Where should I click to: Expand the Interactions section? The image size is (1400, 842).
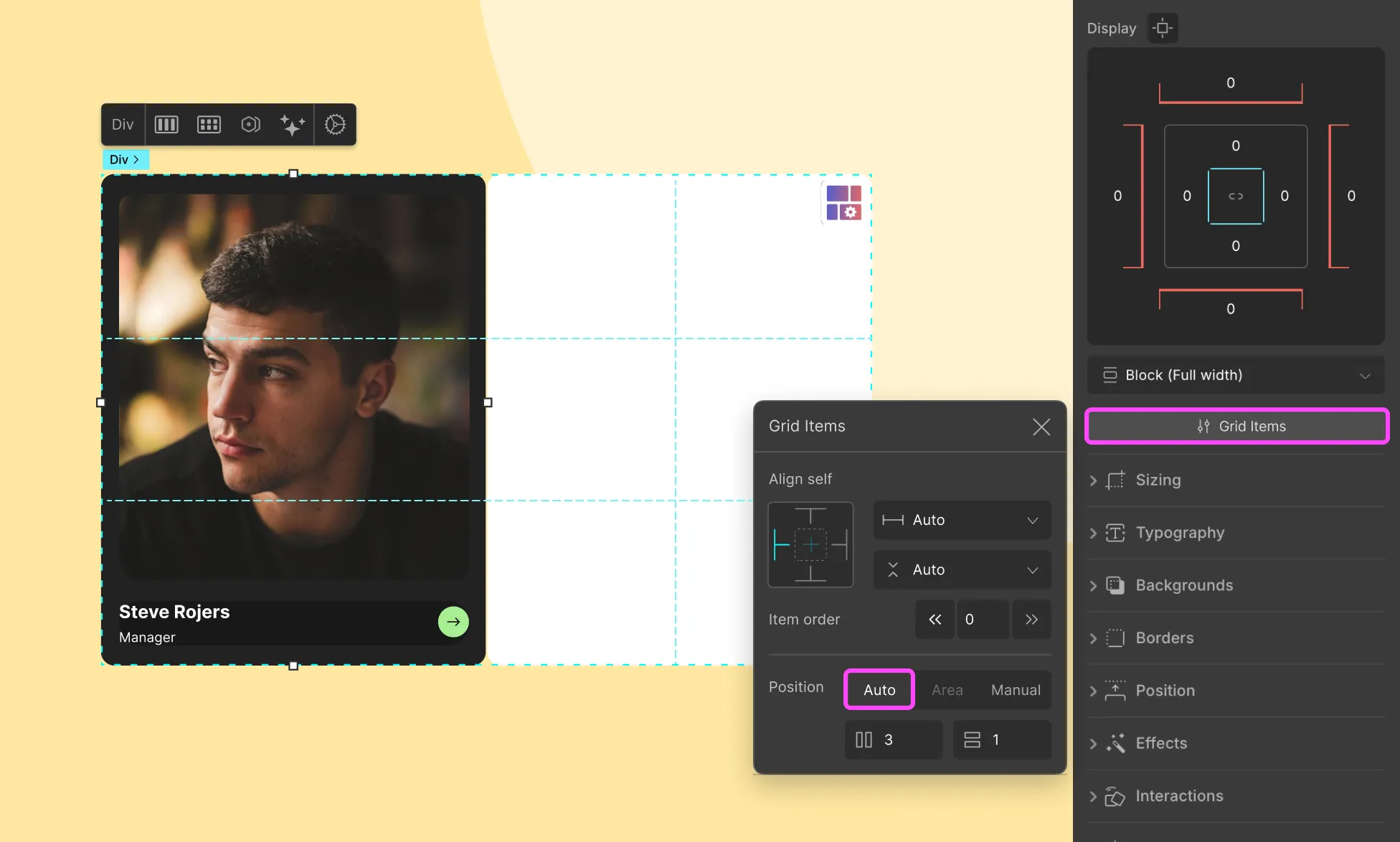coord(1236,796)
